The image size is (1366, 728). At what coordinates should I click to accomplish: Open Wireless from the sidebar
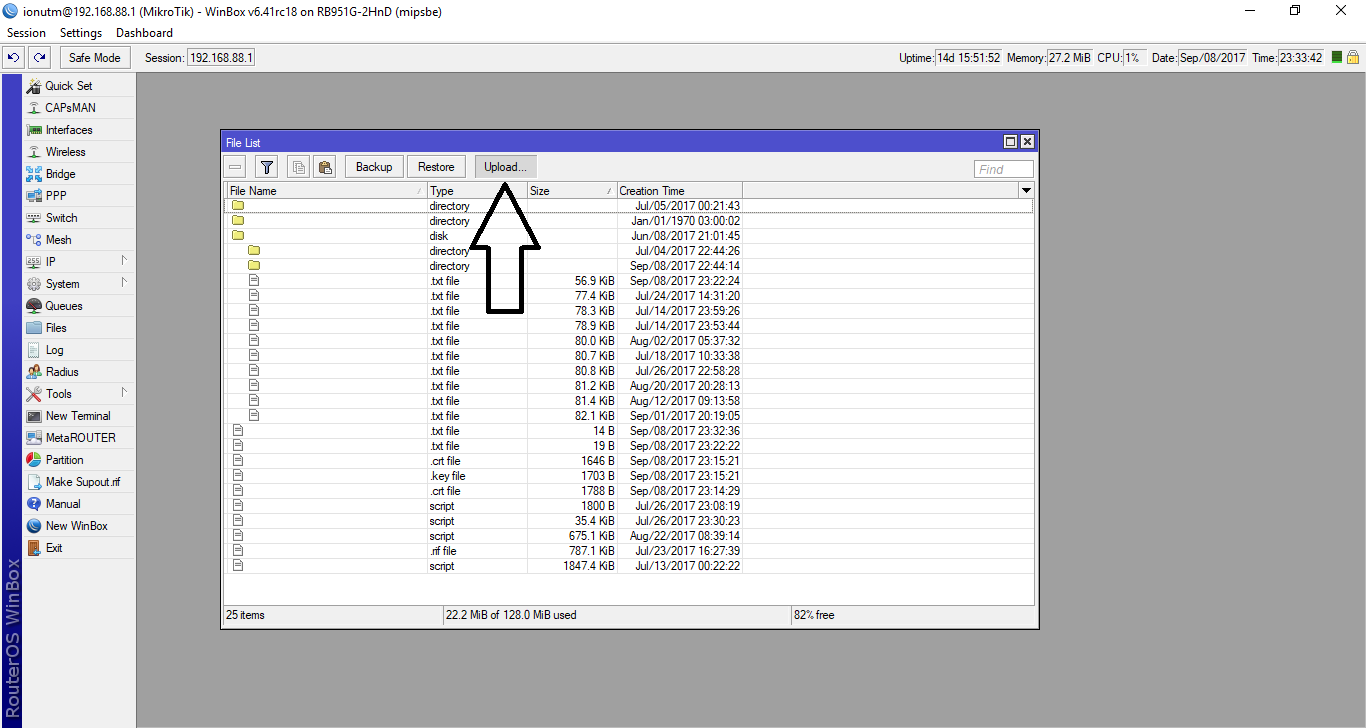(65, 152)
